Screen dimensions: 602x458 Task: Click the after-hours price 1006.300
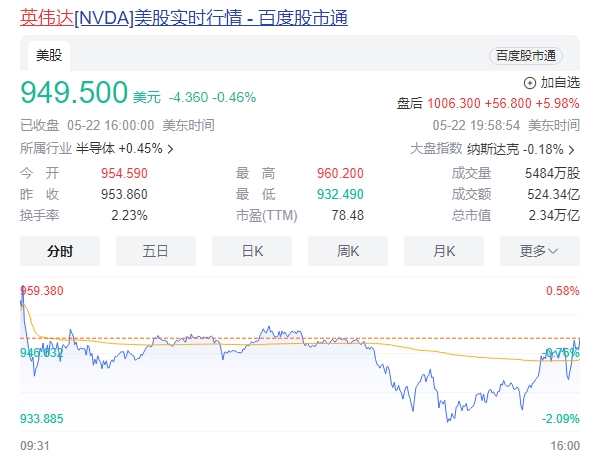(x=454, y=103)
